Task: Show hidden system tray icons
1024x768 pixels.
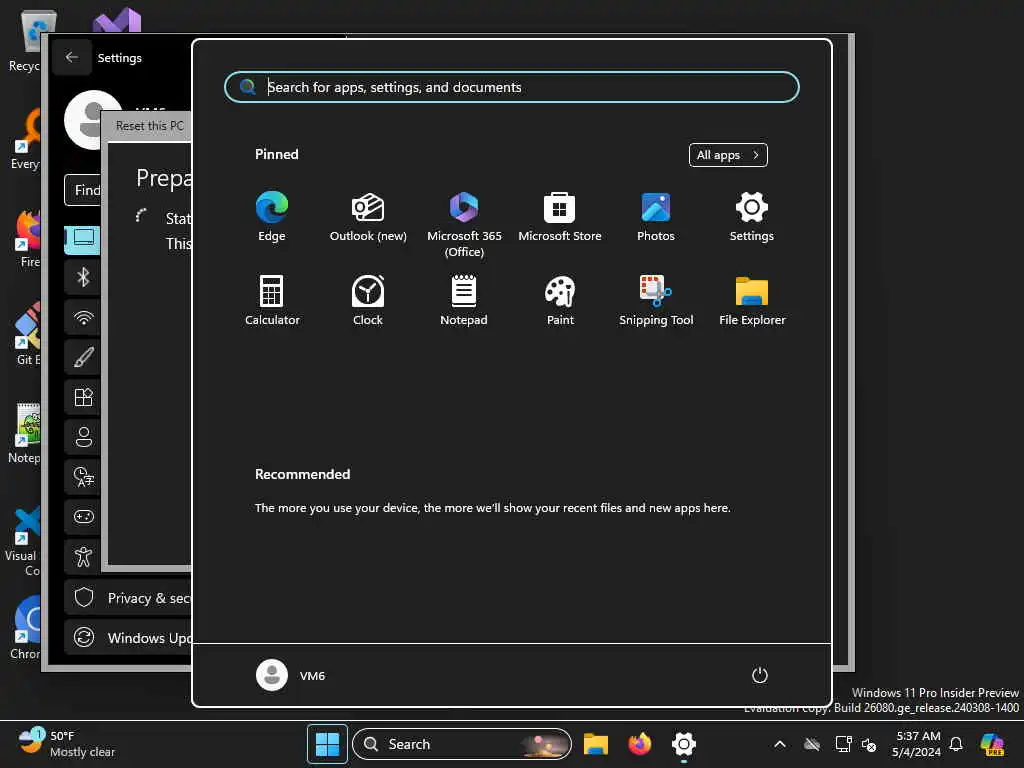Action: click(780, 744)
